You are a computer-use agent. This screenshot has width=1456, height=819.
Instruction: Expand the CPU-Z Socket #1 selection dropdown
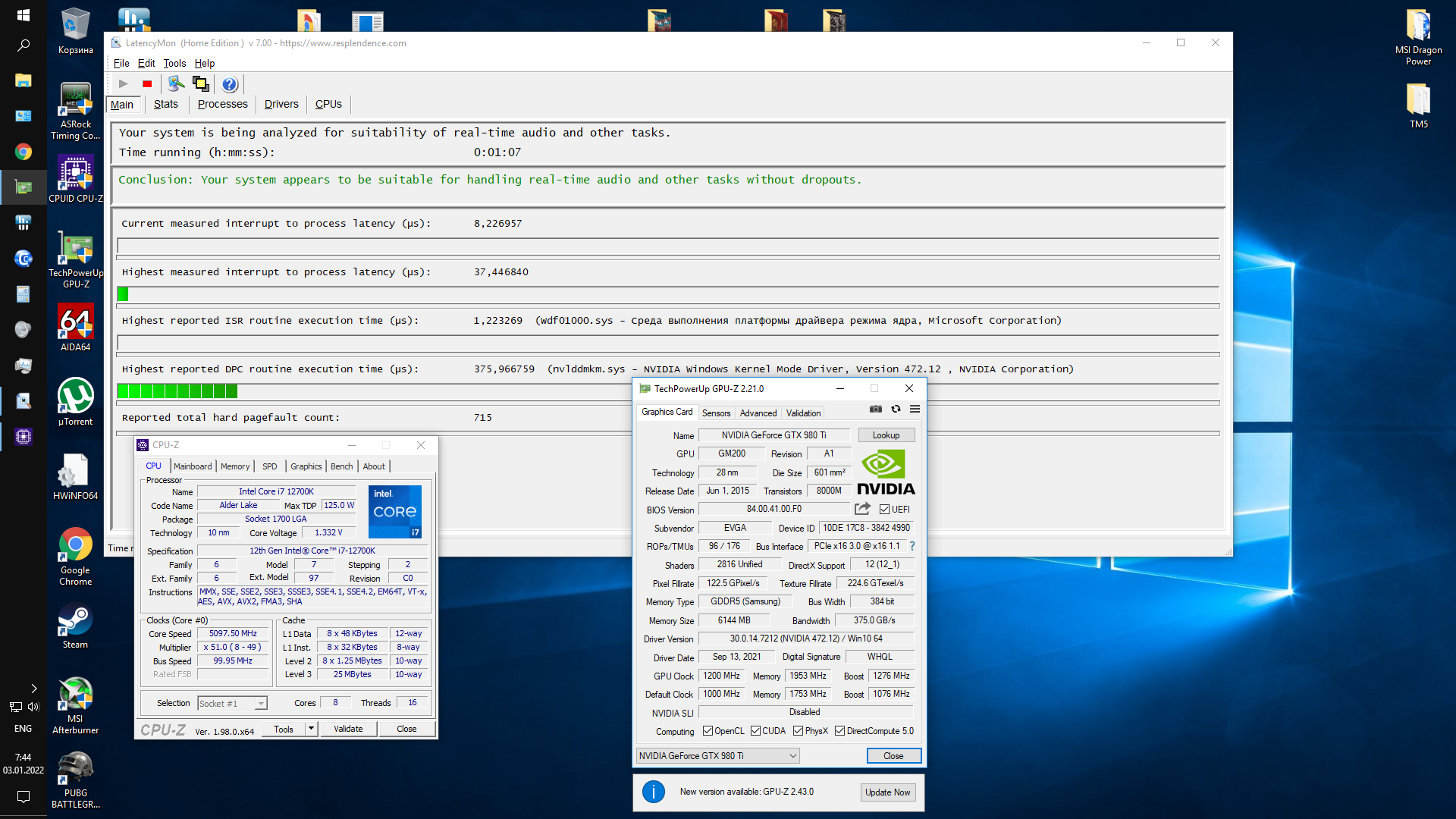pyautogui.click(x=260, y=704)
